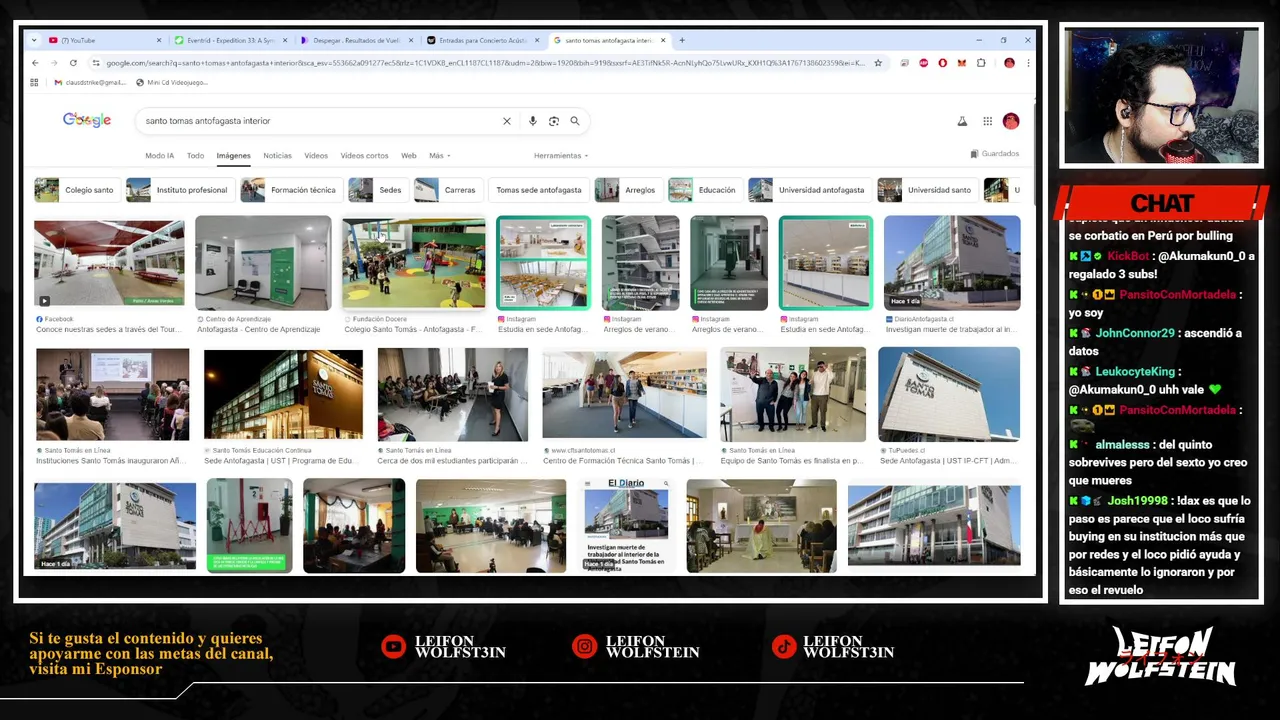Open the Google account avatar
This screenshot has height=720, width=1280.
[1011, 121]
